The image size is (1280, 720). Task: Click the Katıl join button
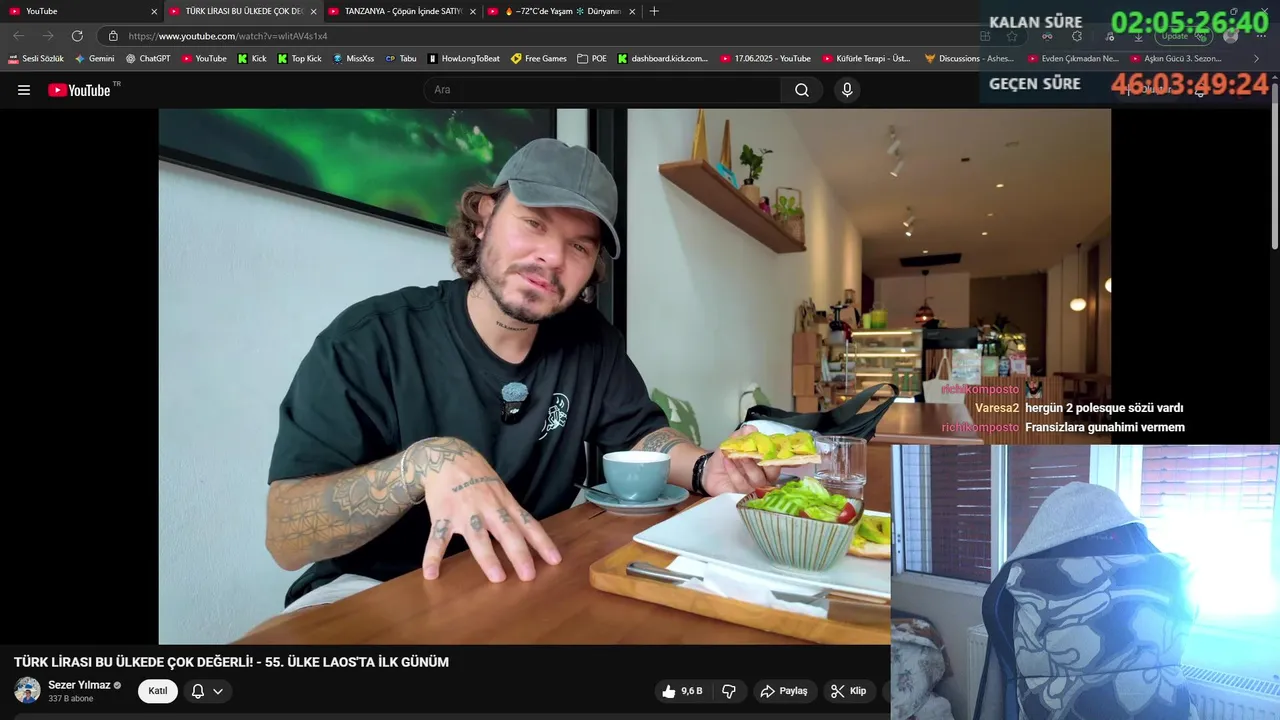tap(158, 691)
